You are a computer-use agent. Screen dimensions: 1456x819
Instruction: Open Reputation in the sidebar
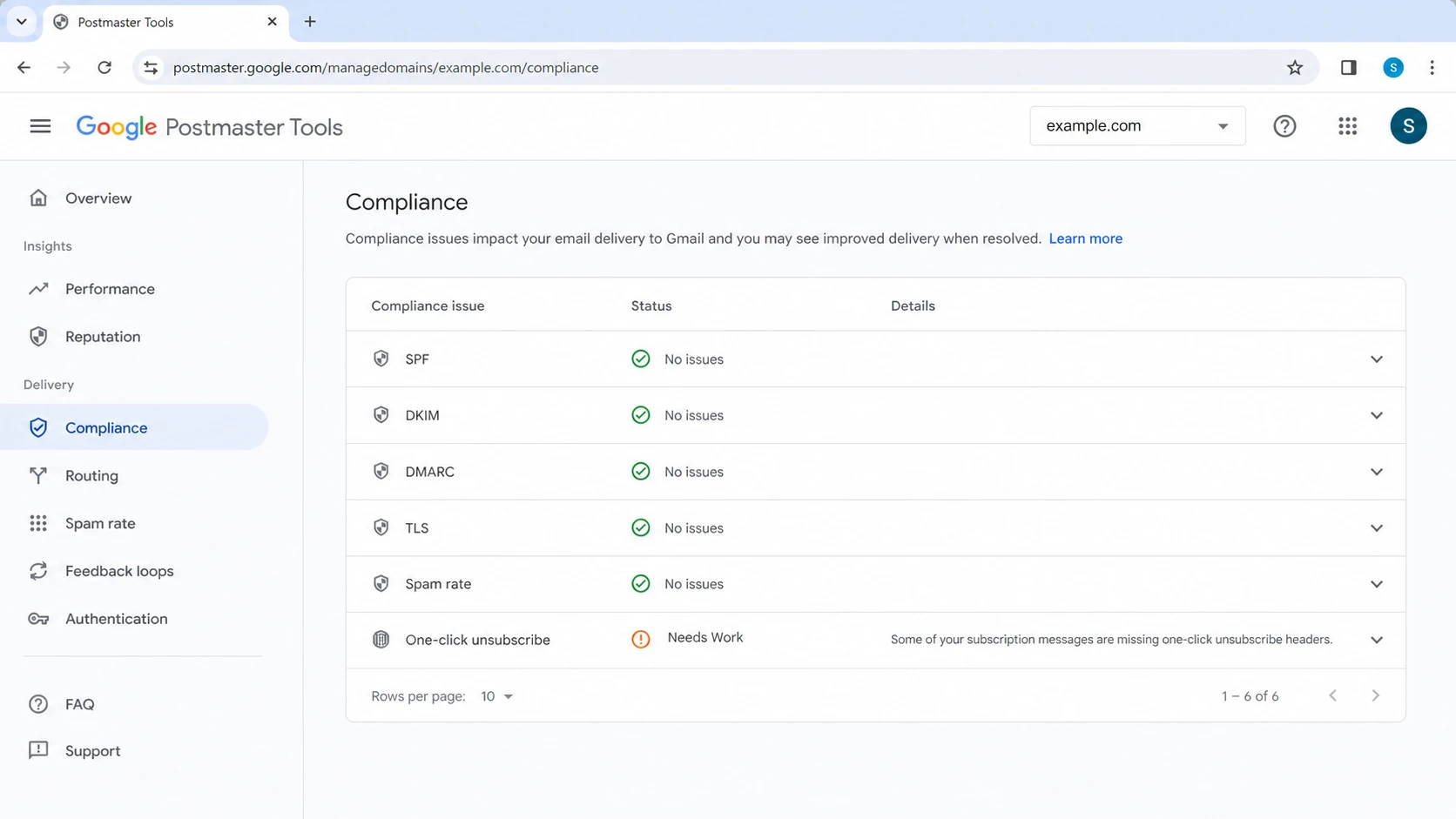134,337
